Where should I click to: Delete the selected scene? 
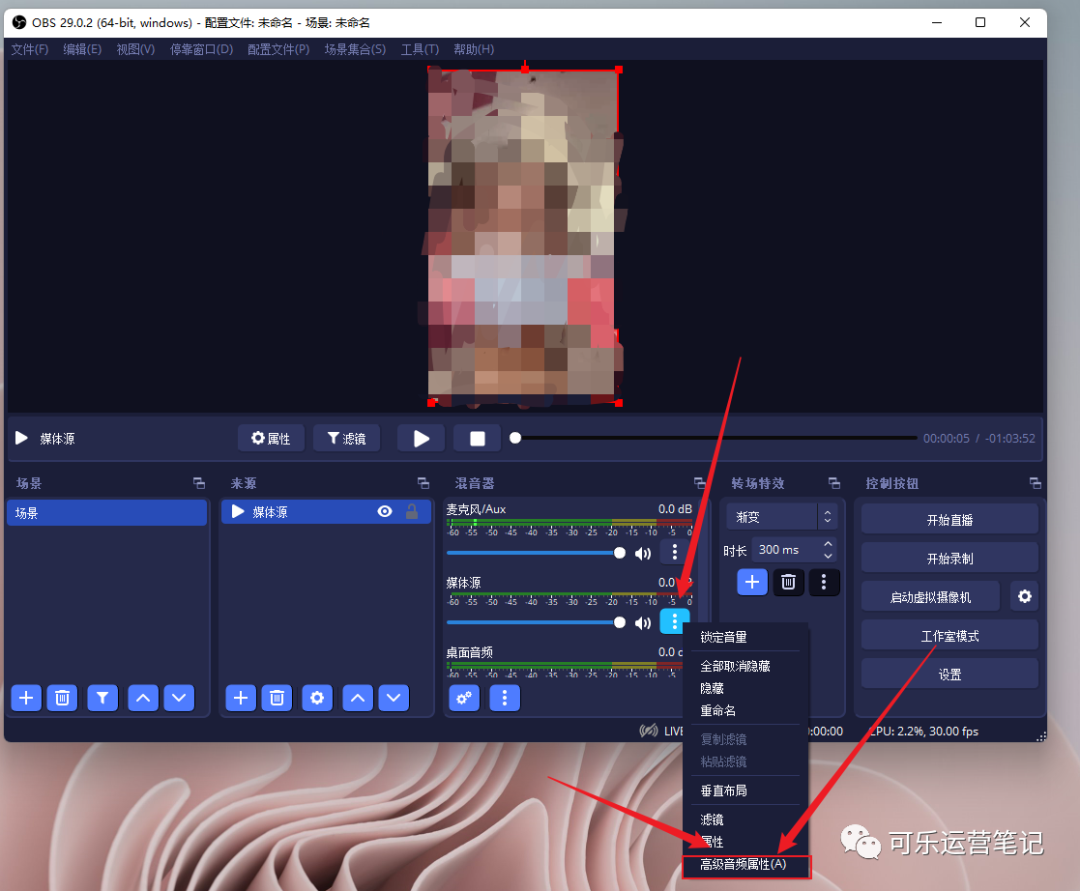coord(62,698)
